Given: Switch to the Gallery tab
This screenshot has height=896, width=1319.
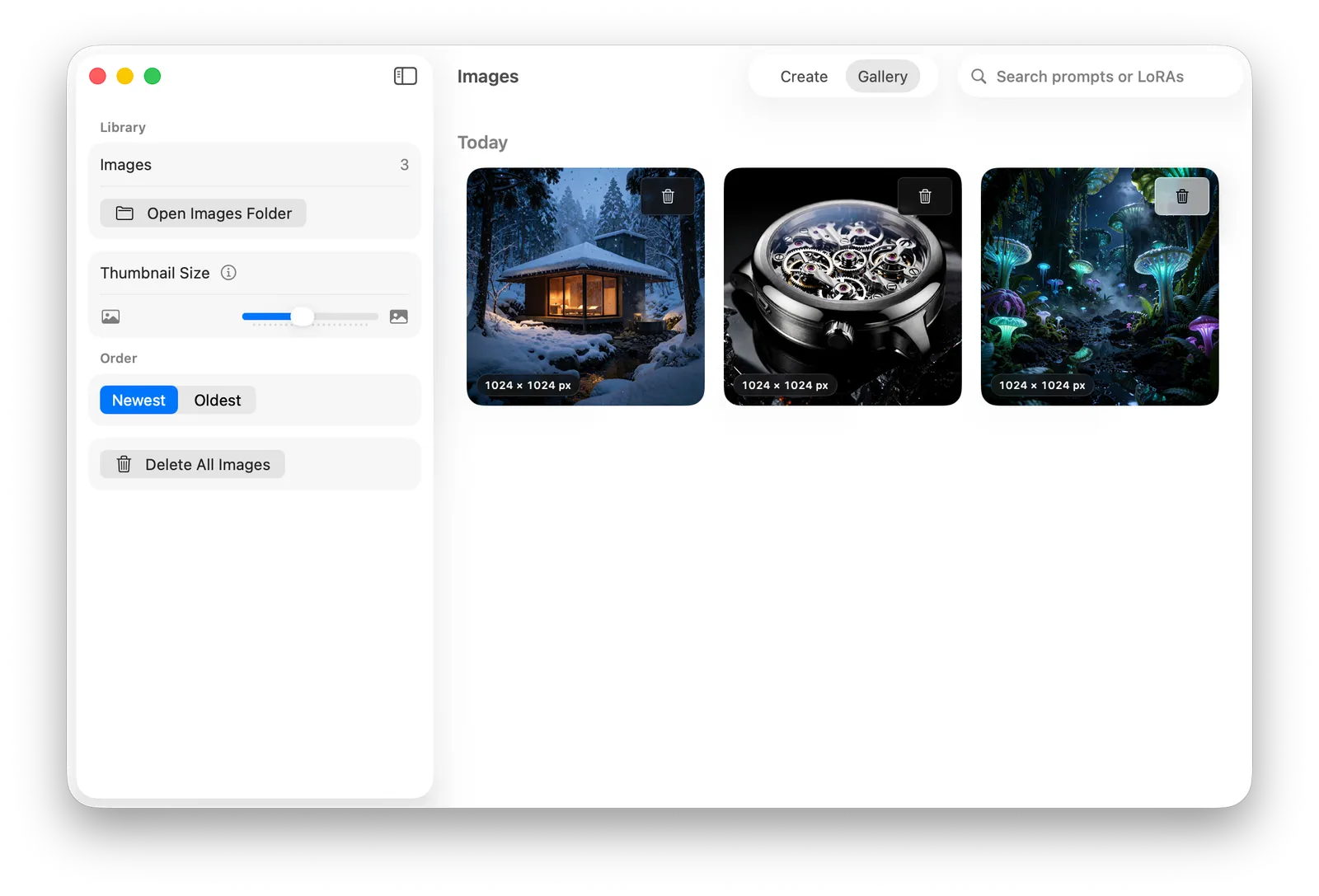Looking at the screenshot, I should click(x=882, y=77).
